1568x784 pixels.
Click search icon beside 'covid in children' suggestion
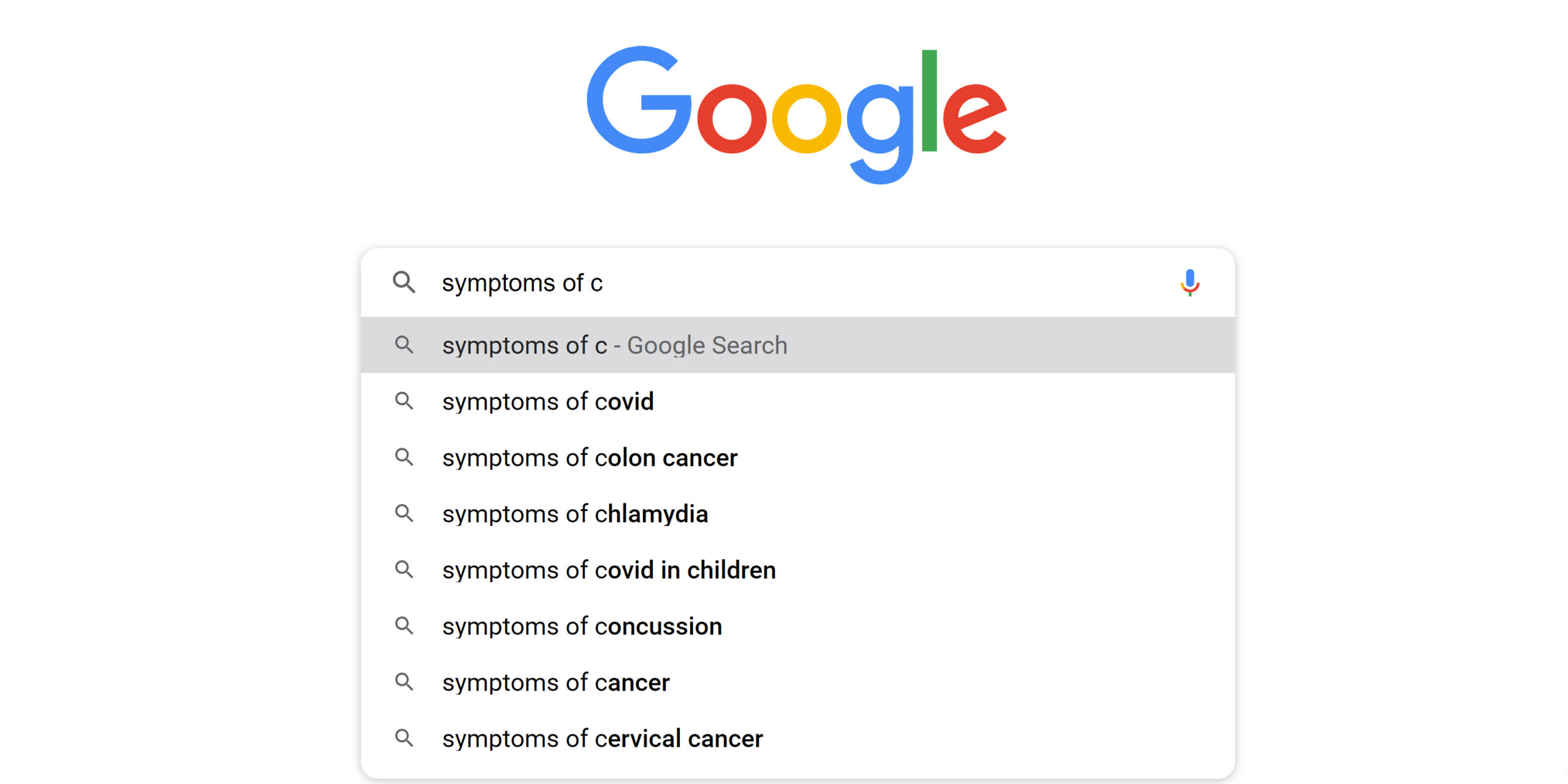[x=404, y=570]
